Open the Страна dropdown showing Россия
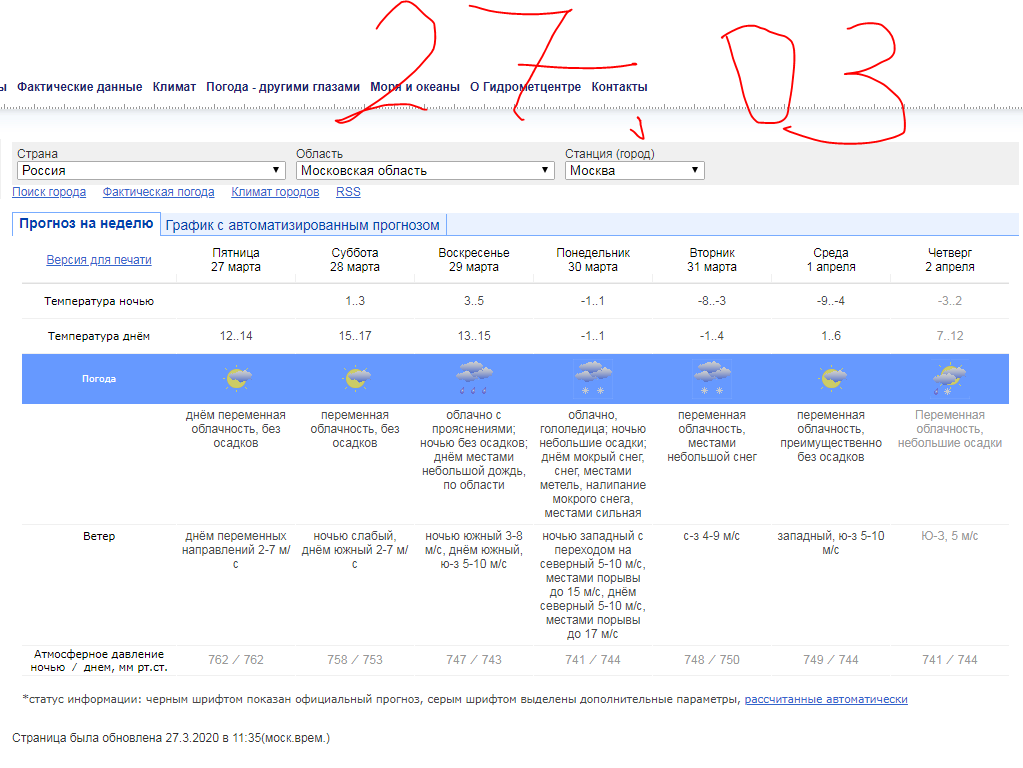Image resolution: width=1023 pixels, height=768 pixels. coord(151,170)
